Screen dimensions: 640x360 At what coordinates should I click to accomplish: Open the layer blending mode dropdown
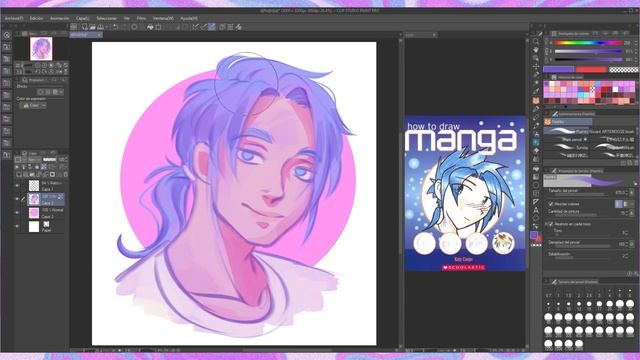34,160
